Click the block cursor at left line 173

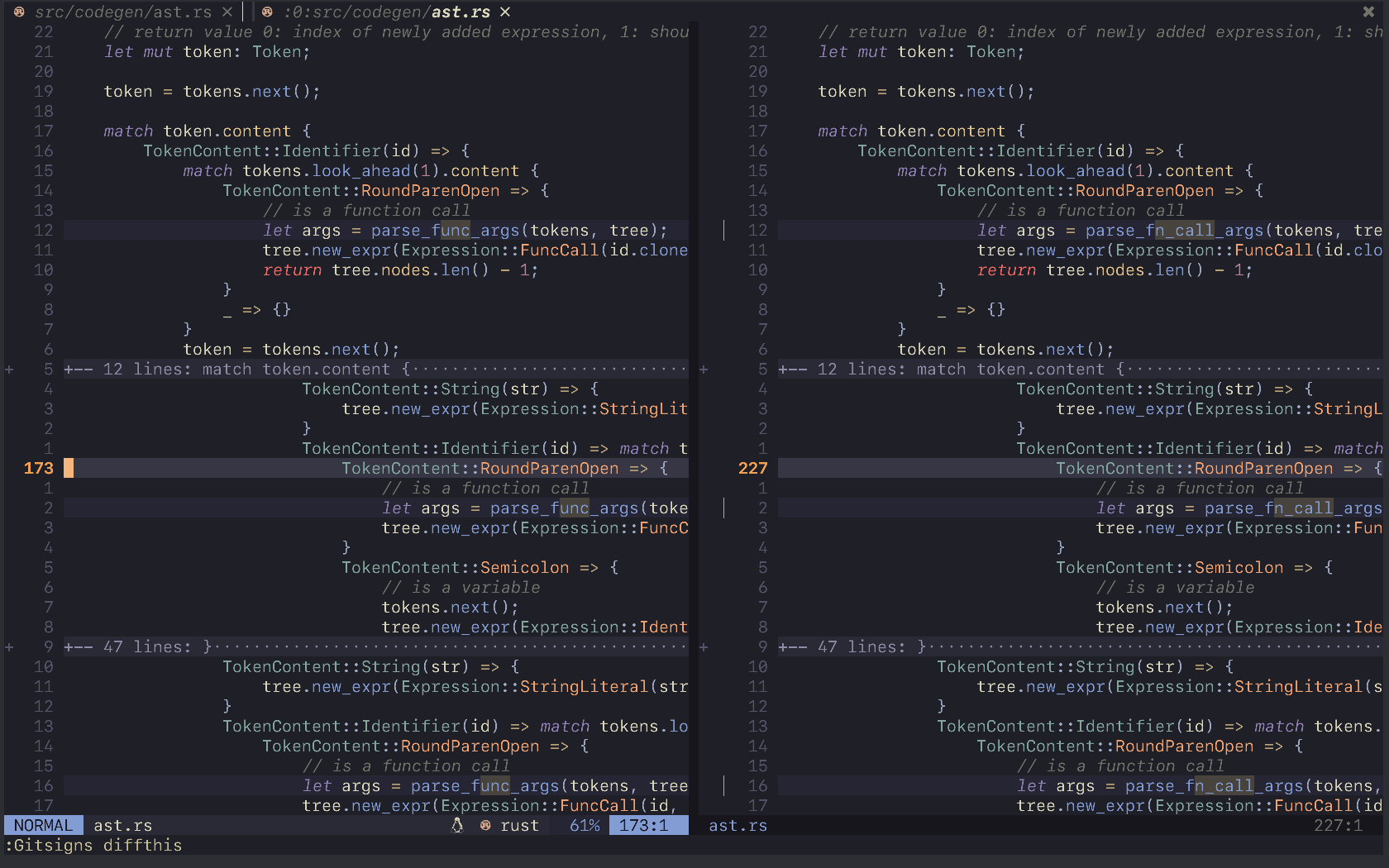(69, 468)
